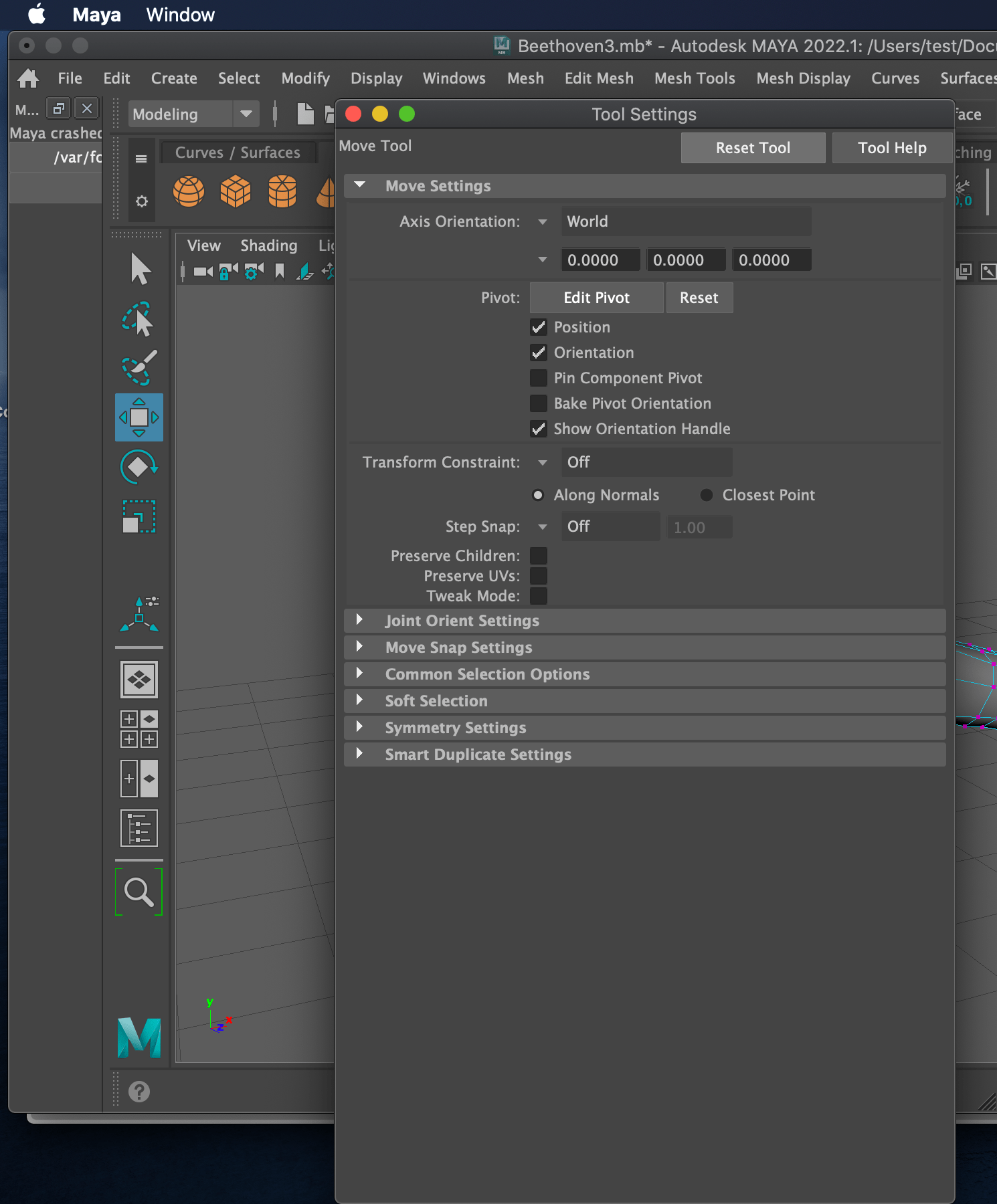Close the crash message side panel

(87, 108)
